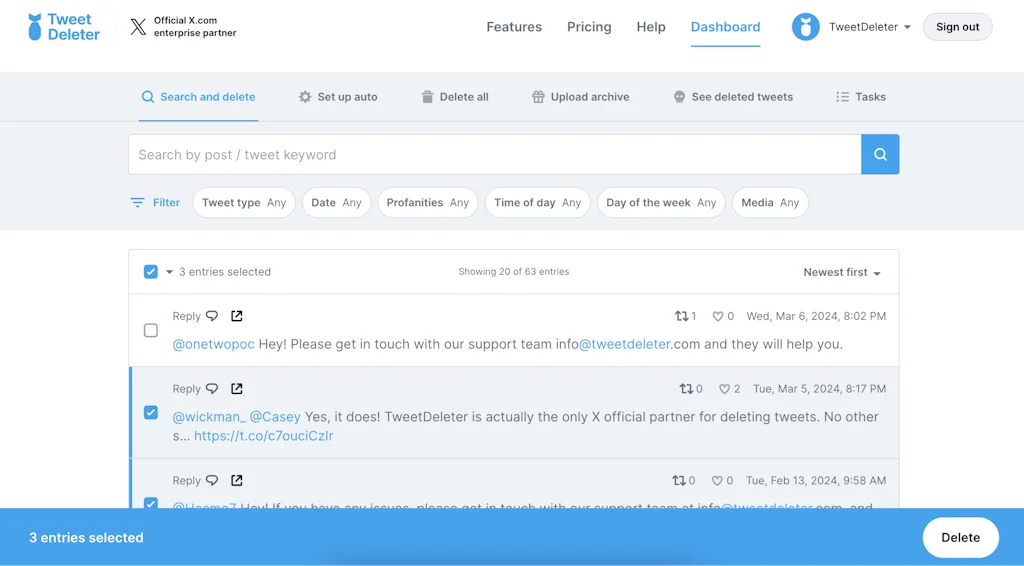Focus the tweet keyword search field

(x=494, y=154)
